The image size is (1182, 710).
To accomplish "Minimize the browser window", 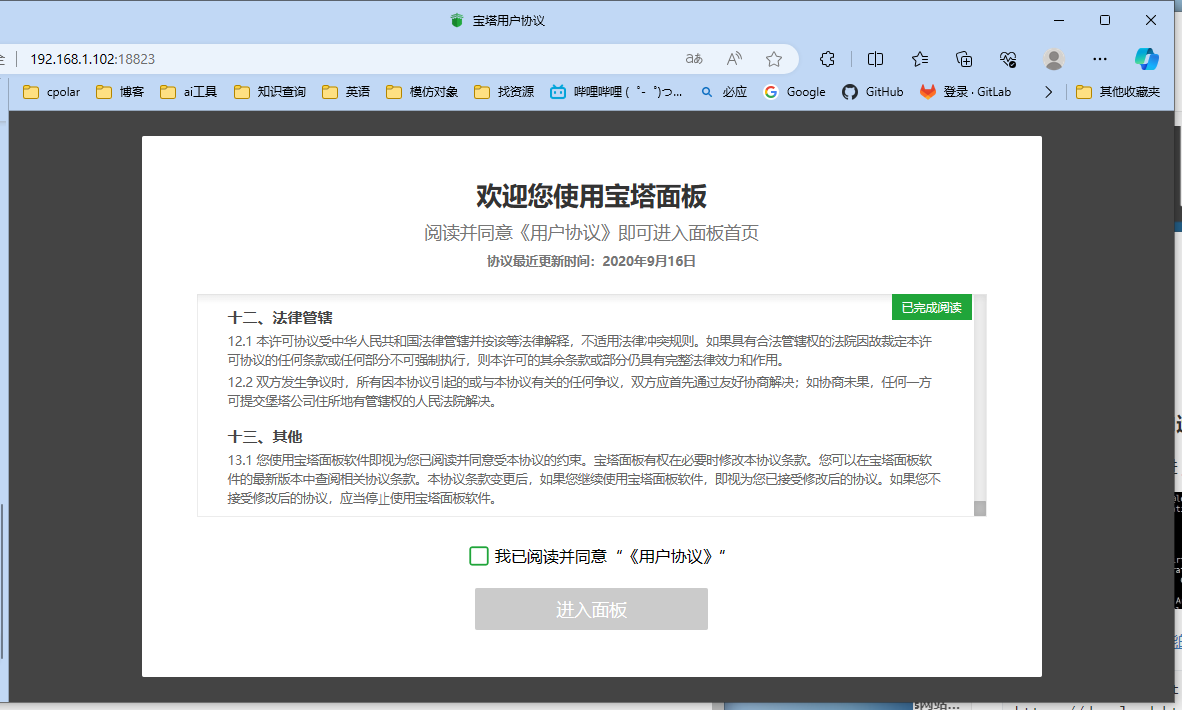I will 1058,20.
